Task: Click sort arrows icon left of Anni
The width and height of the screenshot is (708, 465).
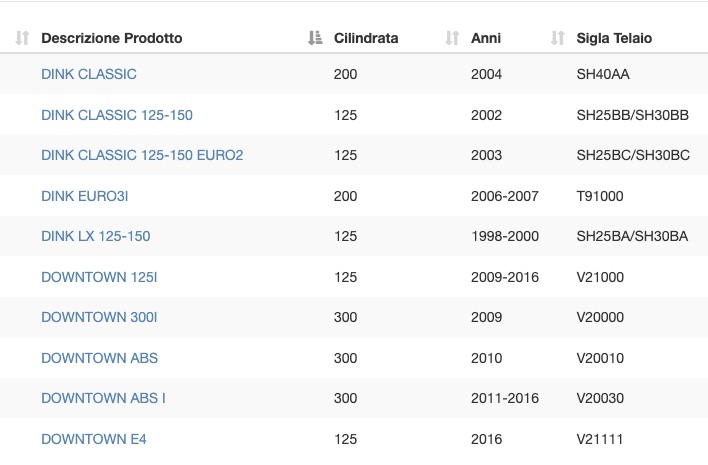Action: (452, 38)
